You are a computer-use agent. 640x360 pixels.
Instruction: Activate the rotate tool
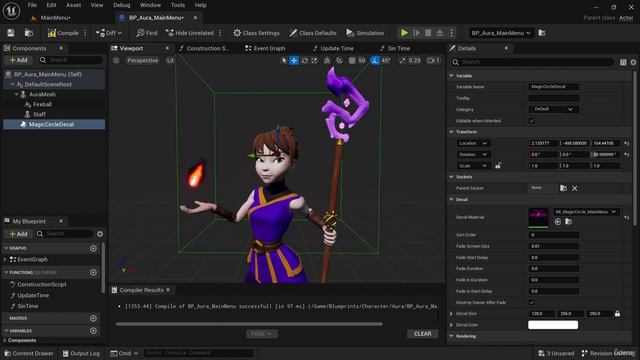304,60
